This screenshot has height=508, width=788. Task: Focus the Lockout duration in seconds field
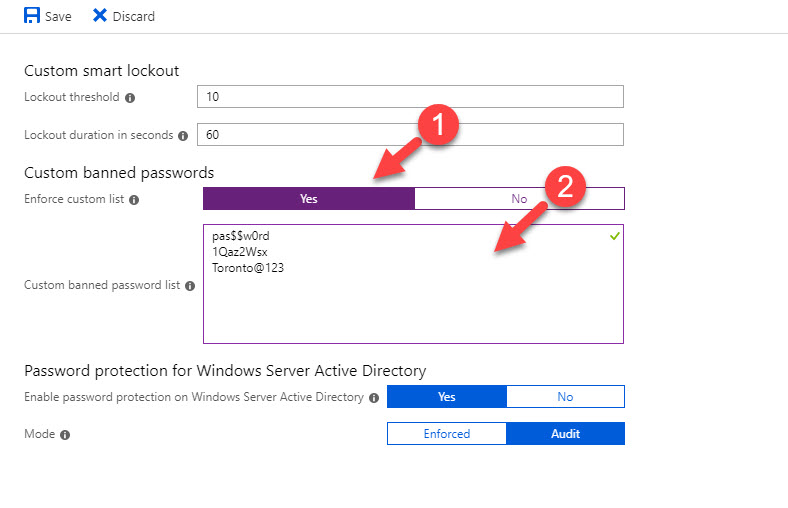tap(410, 135)
